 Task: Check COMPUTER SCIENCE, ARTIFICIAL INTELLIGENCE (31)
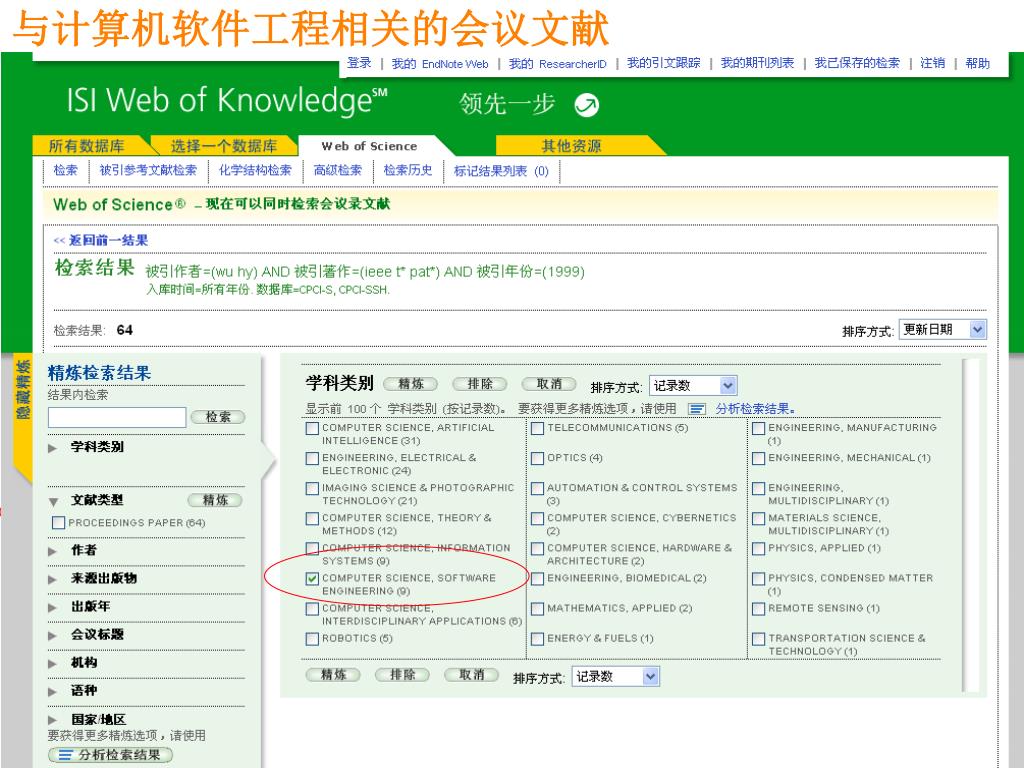click(x=312, y=428)
